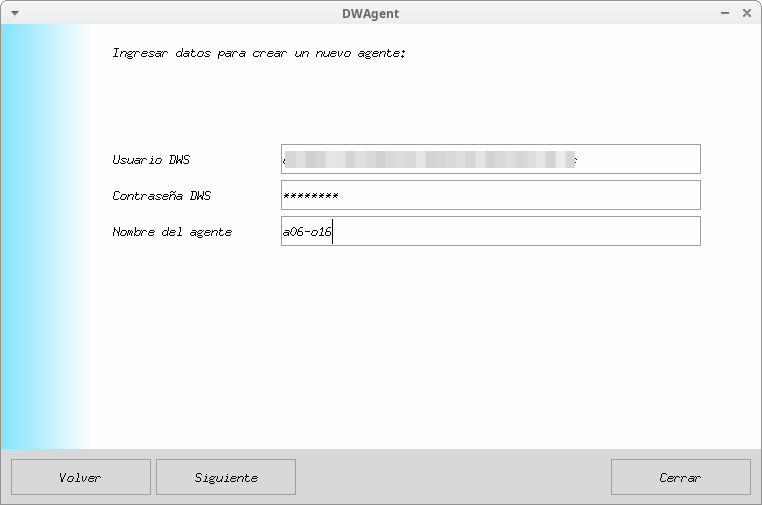Continue with the Siguiente button

click(226, 477)
